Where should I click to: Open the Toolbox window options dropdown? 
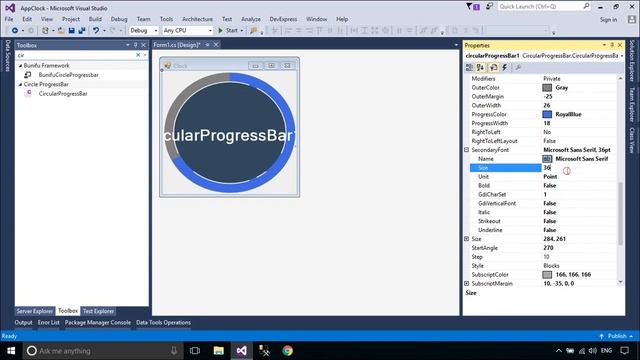coord(128,45)
